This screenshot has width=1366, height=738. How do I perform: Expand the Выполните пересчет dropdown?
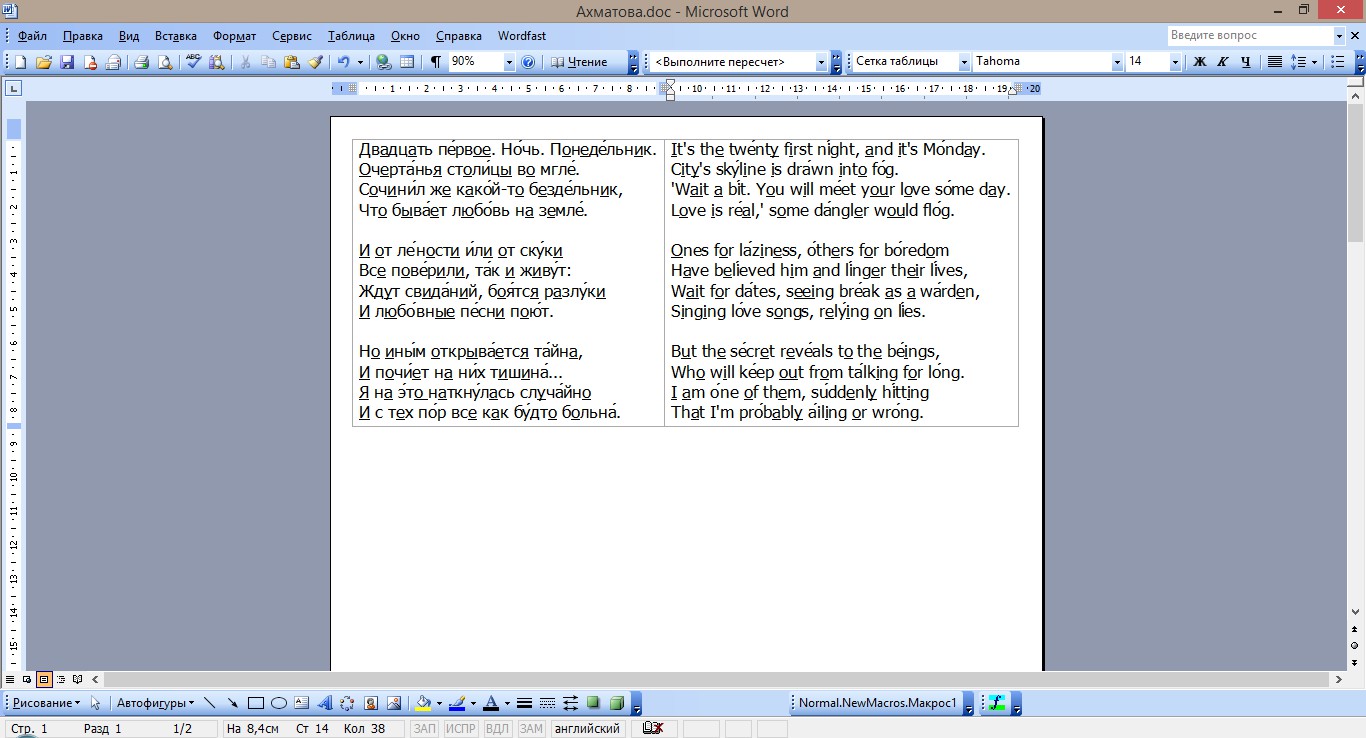[x=821, y=62]
